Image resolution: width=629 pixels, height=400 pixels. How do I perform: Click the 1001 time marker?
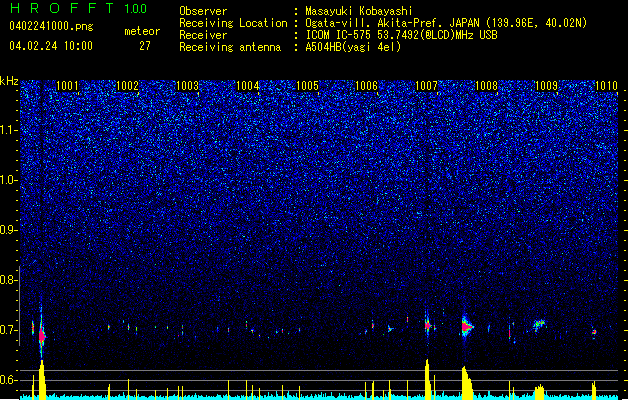tap(67, 86)
